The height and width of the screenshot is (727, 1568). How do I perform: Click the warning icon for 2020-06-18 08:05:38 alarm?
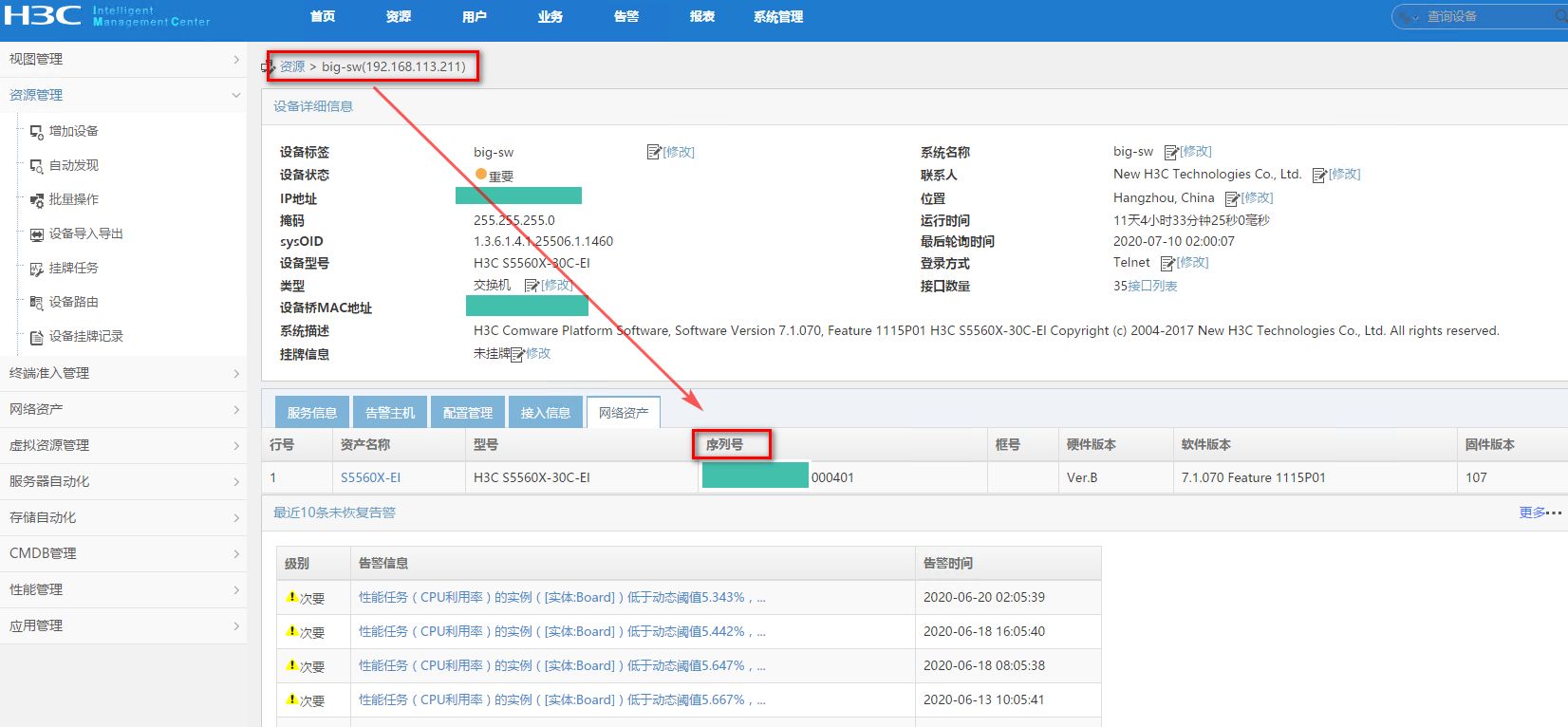click(x=292, y=665)
